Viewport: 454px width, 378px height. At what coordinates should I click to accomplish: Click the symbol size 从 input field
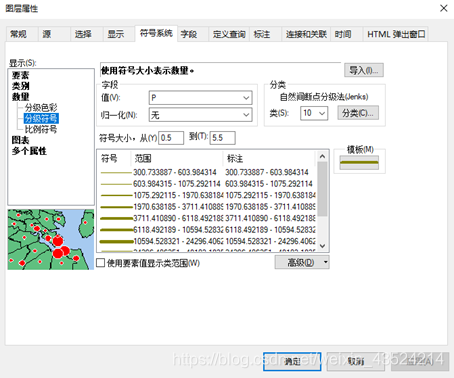171,138
